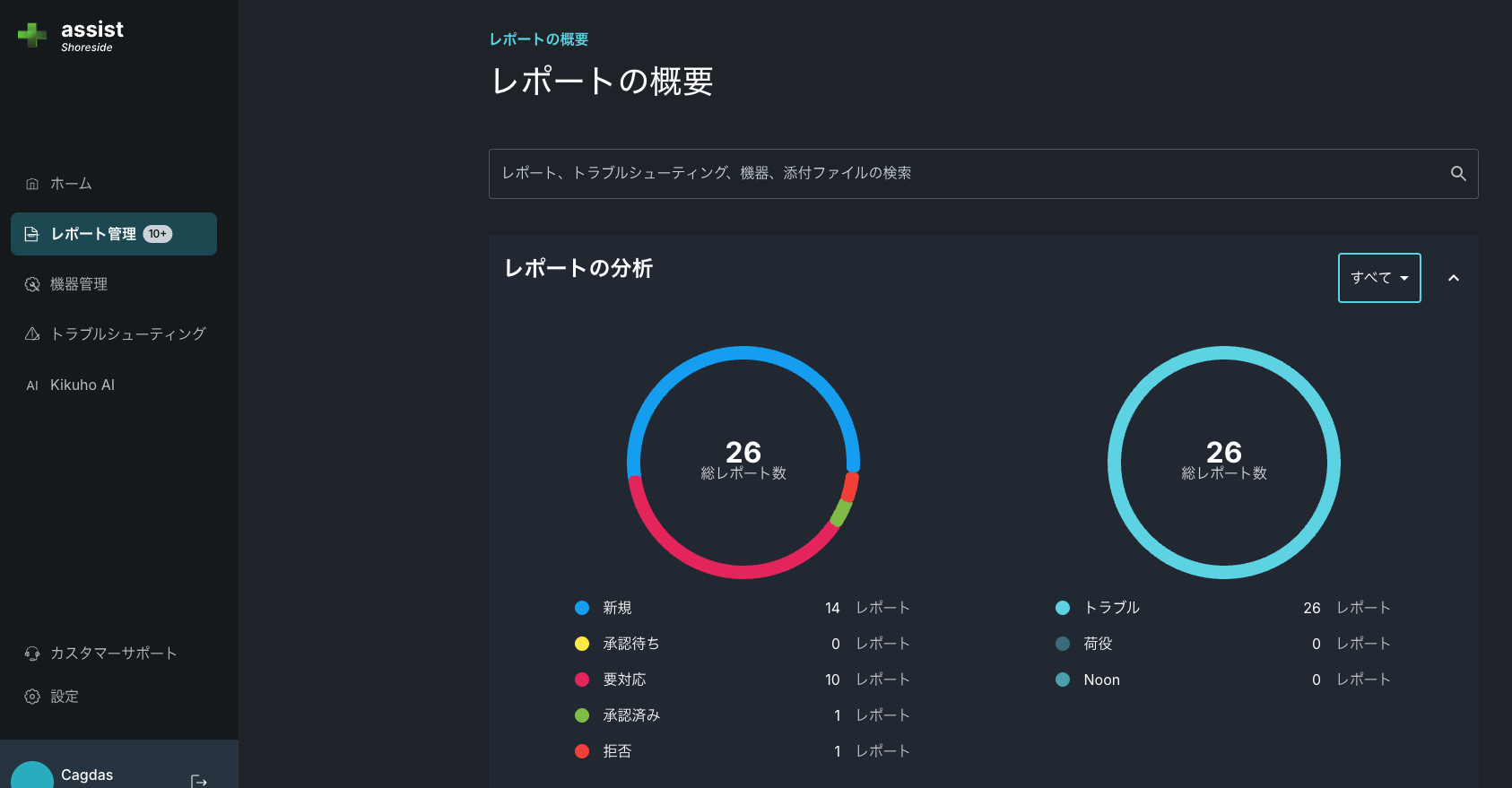Open レポート管理 in the sidebar
Viewport: 1512px width, 788px height.
[114, 234]
